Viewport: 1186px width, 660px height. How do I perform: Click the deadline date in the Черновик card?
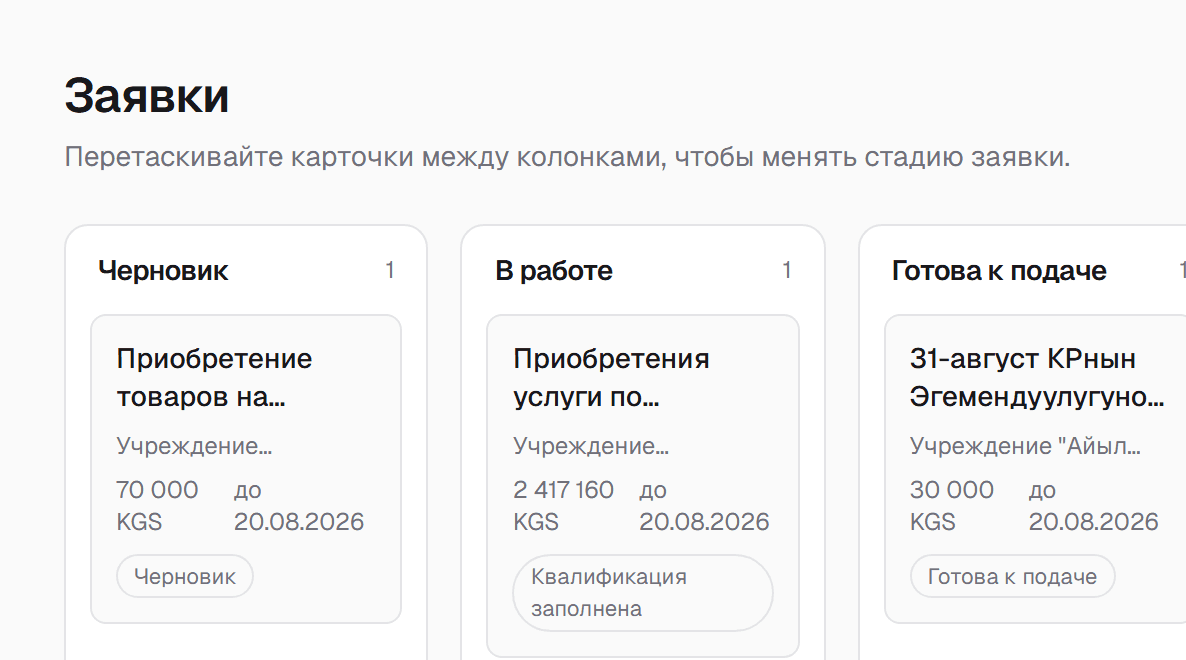point(299,506)
